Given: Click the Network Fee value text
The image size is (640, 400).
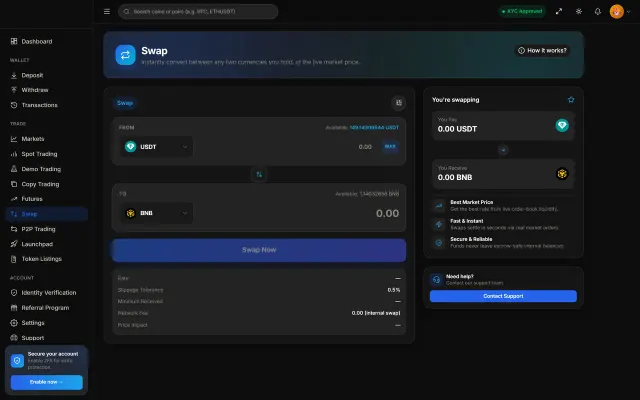Looking at the screenshot, I should coord(376,313).
